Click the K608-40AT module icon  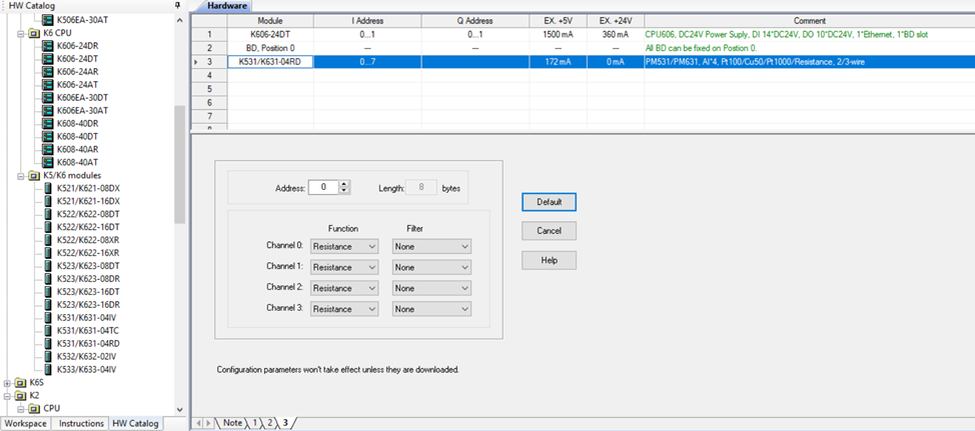(47, 162)
